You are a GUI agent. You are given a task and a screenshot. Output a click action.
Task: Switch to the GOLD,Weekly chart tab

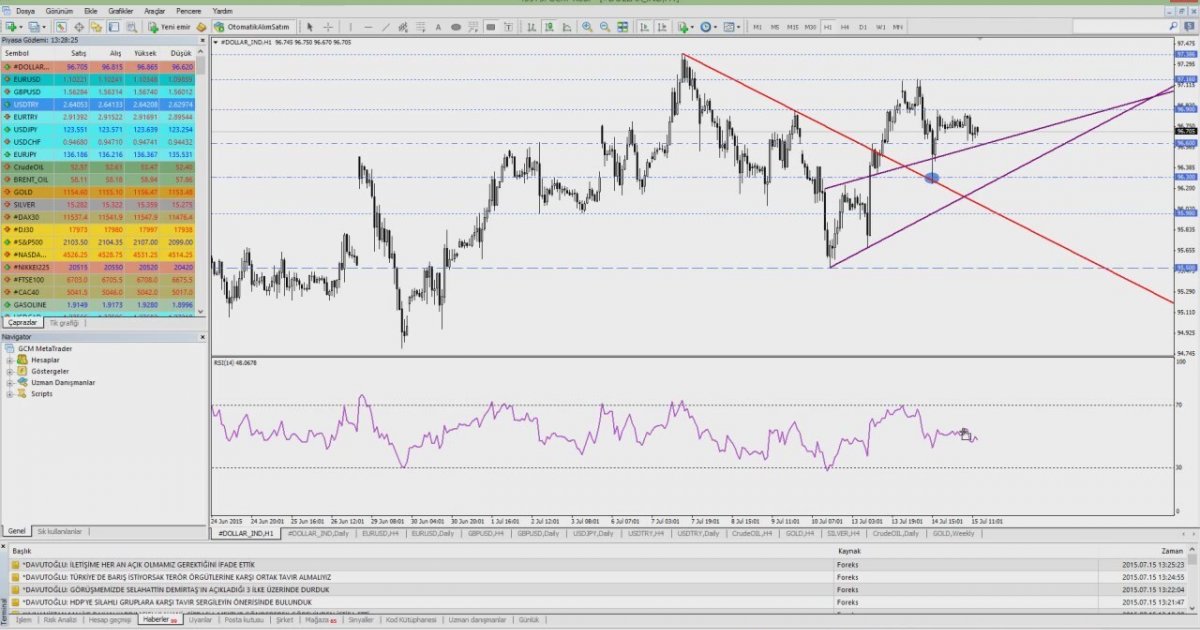[x=954, y=534]
